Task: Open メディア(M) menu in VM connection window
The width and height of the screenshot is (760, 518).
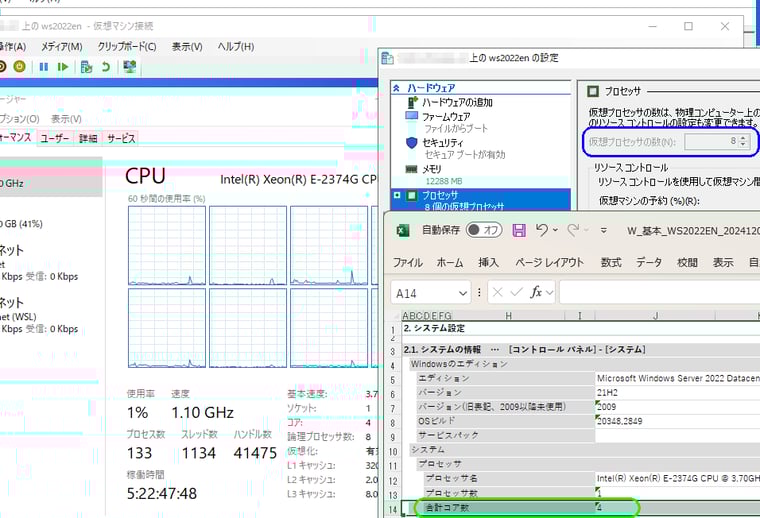Action: click(62, 47)
